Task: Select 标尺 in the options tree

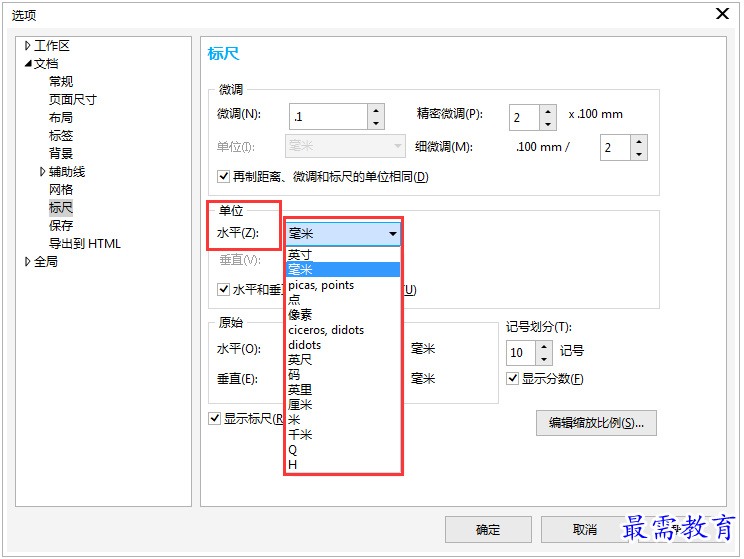Action: tap(61, 207)
